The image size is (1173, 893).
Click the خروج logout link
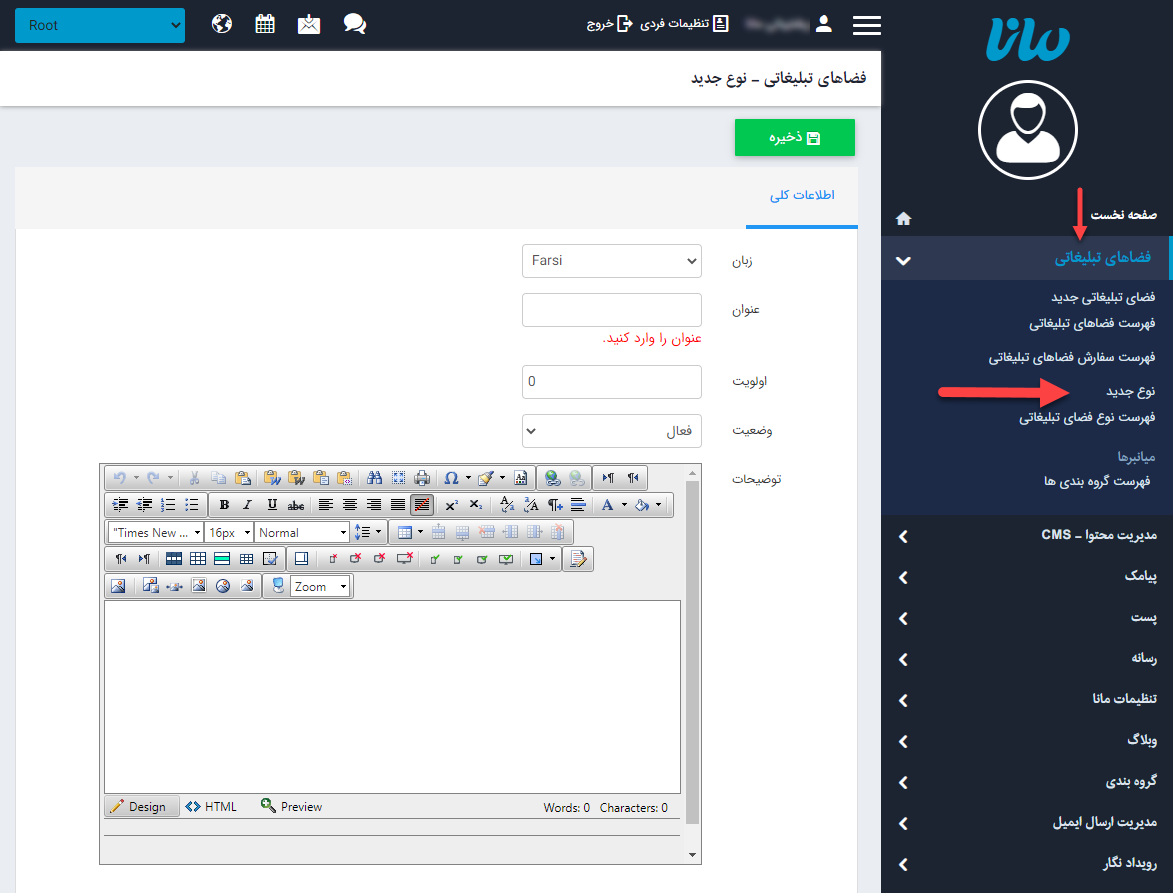pos(610,24)
